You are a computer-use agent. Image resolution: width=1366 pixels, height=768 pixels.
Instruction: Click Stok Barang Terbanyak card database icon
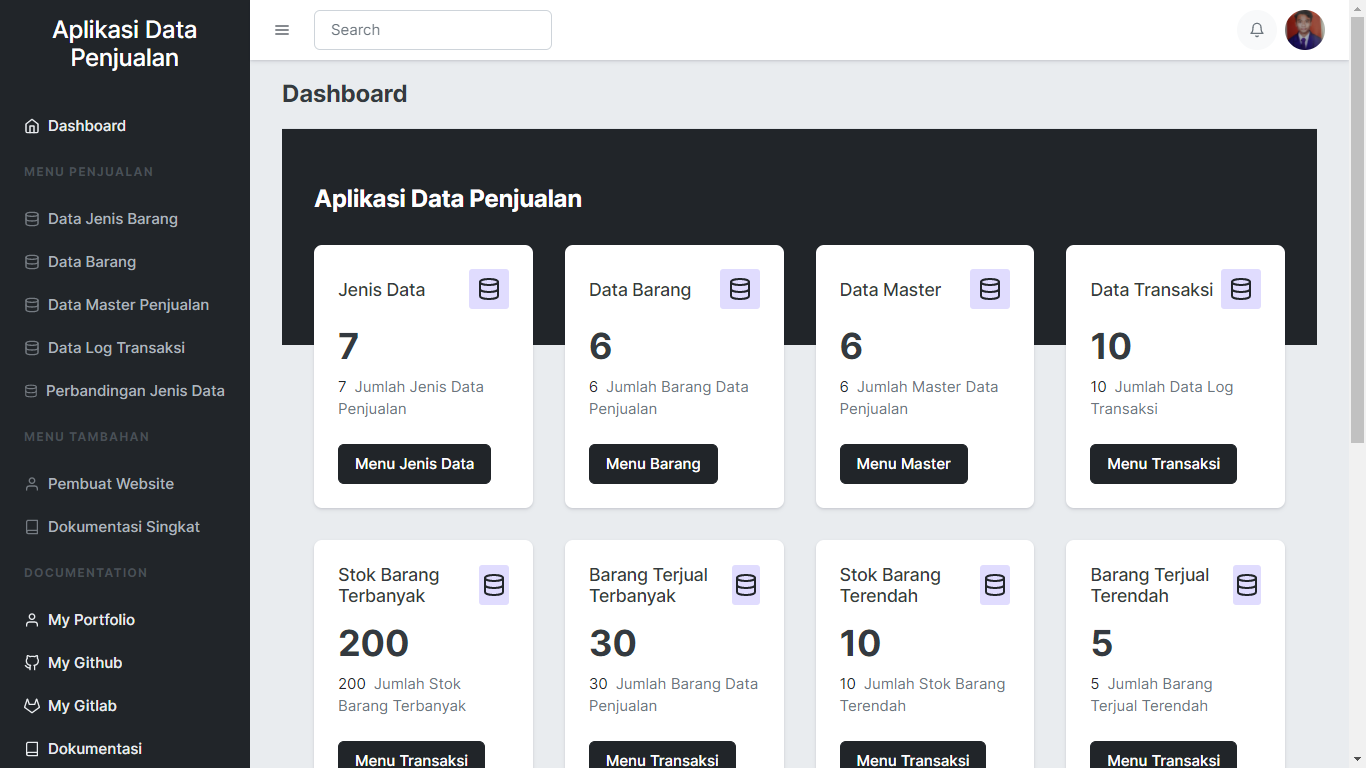point(494,585)
